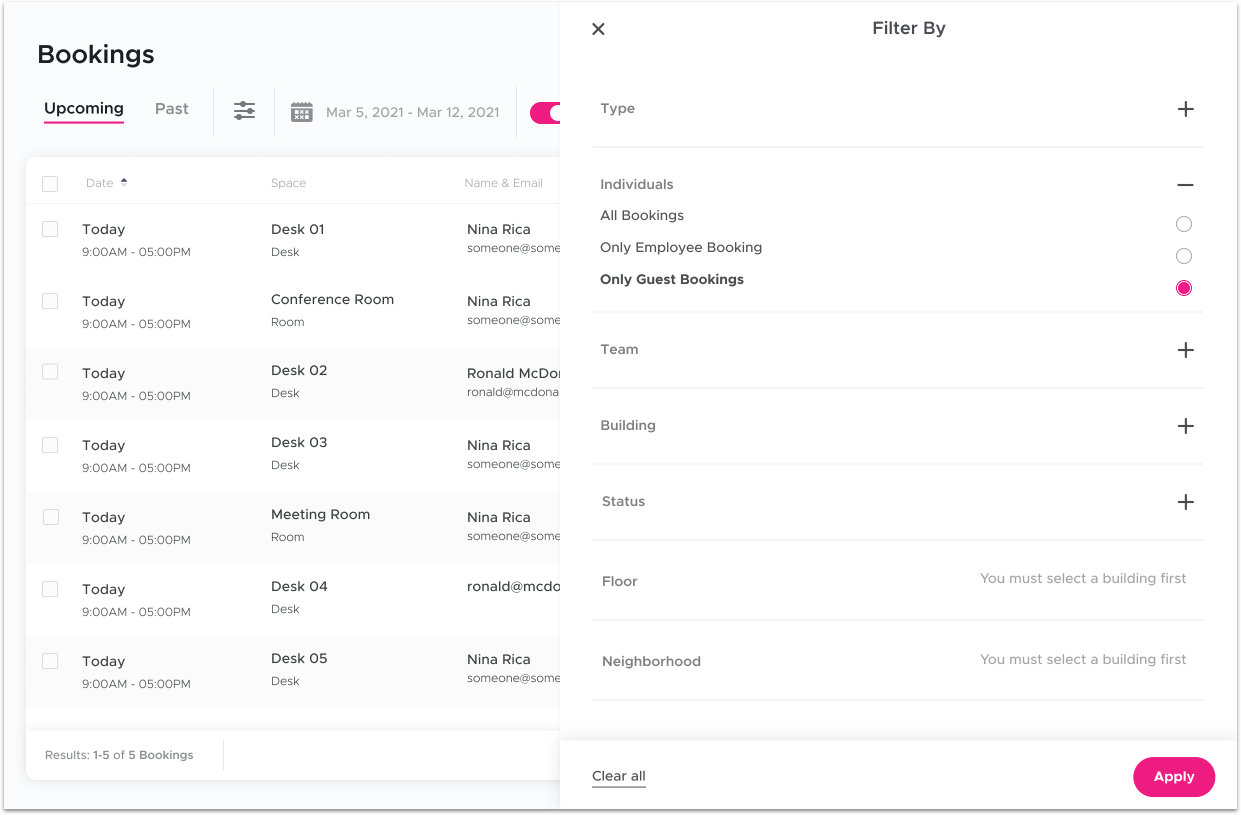Expand the Status filter with plus icon
1241x815 pixels.
(x=1185, y=502)
